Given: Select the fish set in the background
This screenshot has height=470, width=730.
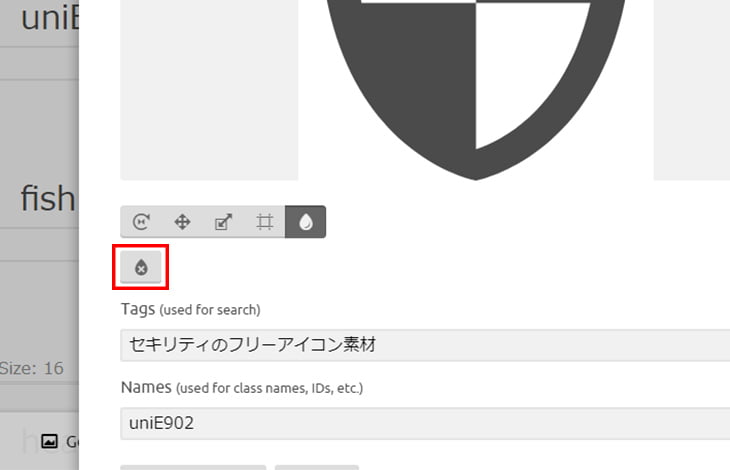Looking at the screenshot, I should pyautogui.click(x=47, y=198).
